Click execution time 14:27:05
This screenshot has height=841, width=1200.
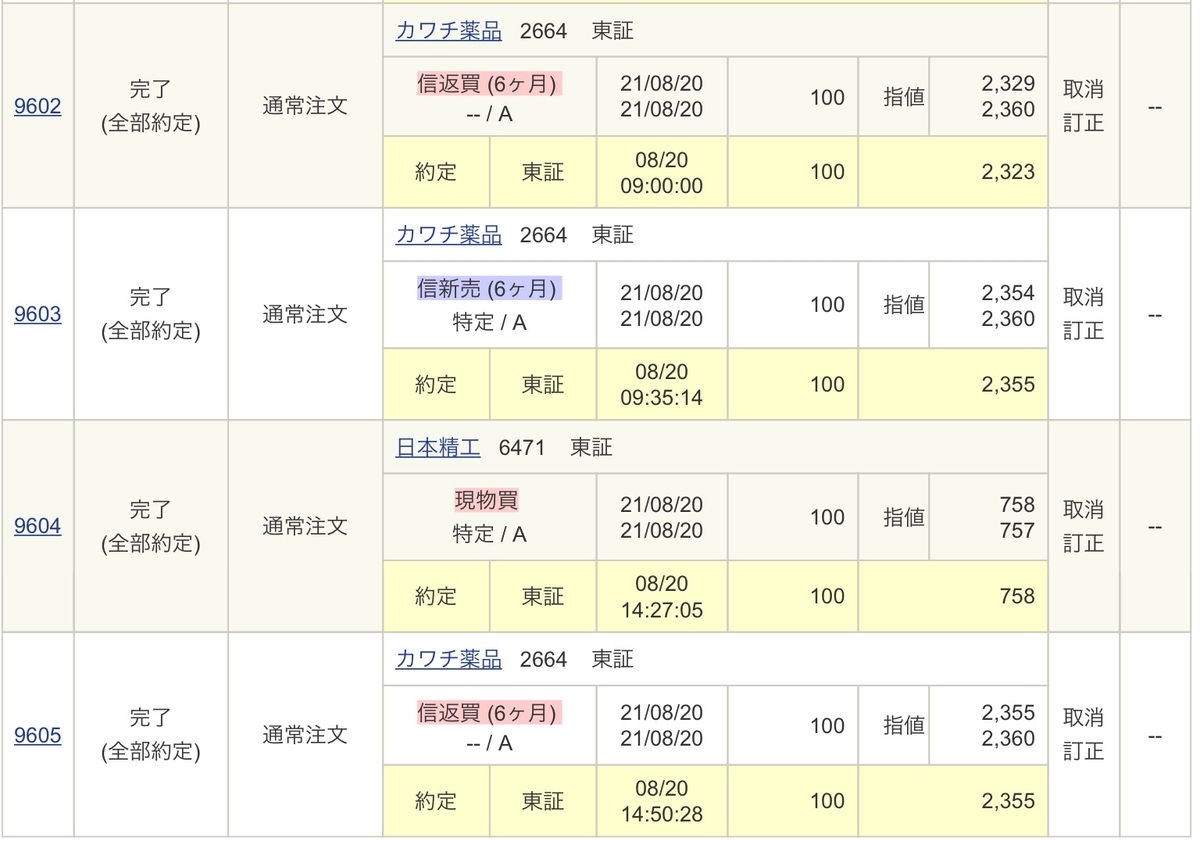(662, 610)
